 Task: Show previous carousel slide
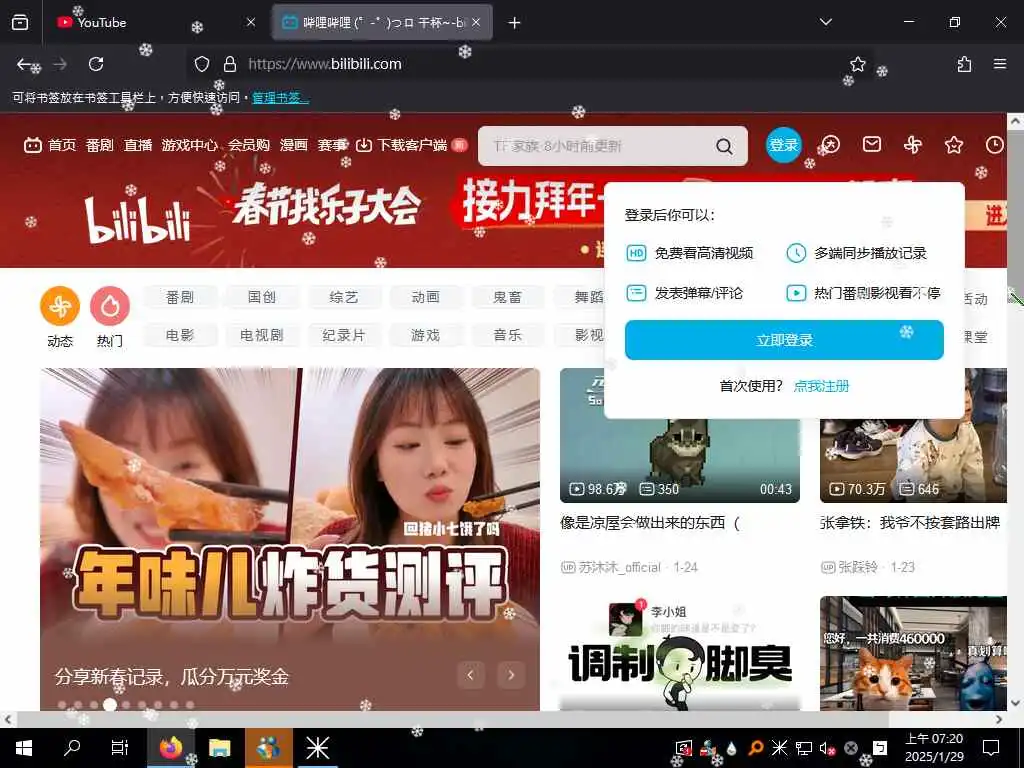pos(470,675)
